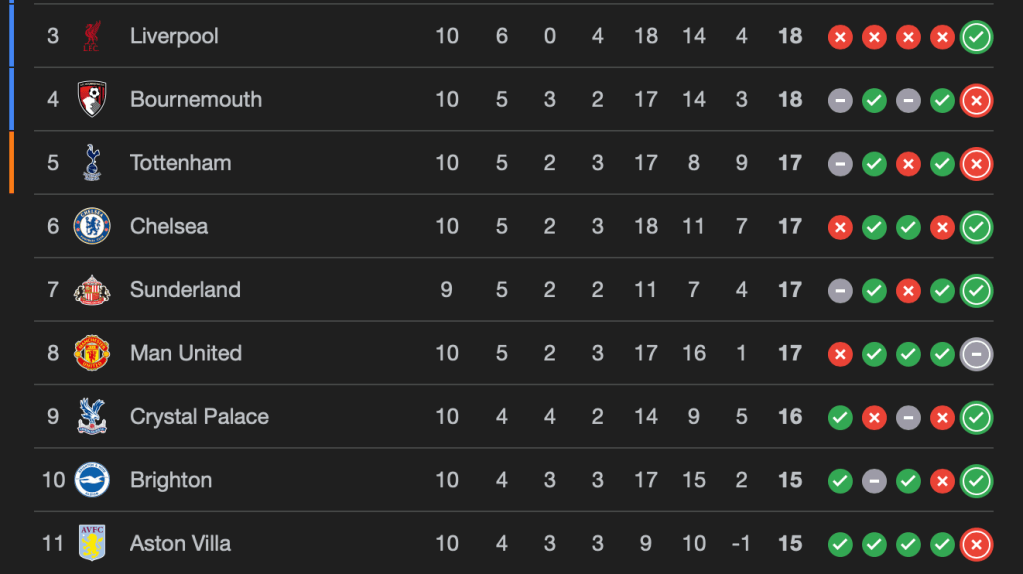Click the Bournemouth club crest
Image resolution: width=1023 pixels, height=574 pixels.
pyautogui.click(x=92, y=99)
